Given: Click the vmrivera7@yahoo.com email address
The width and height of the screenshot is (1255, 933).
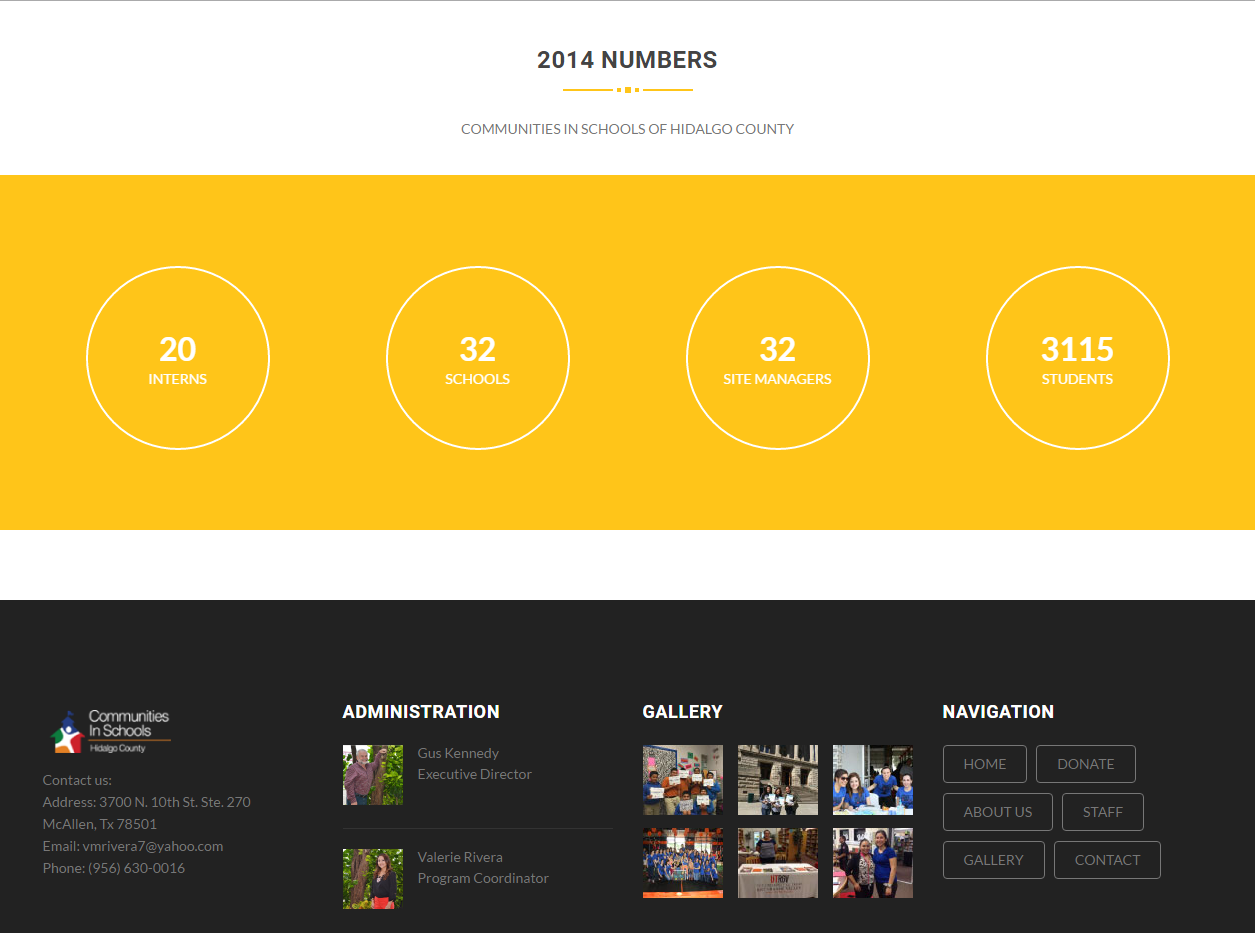Looking at the screenshot, I should pyautogui.click(x=152, y=846).
